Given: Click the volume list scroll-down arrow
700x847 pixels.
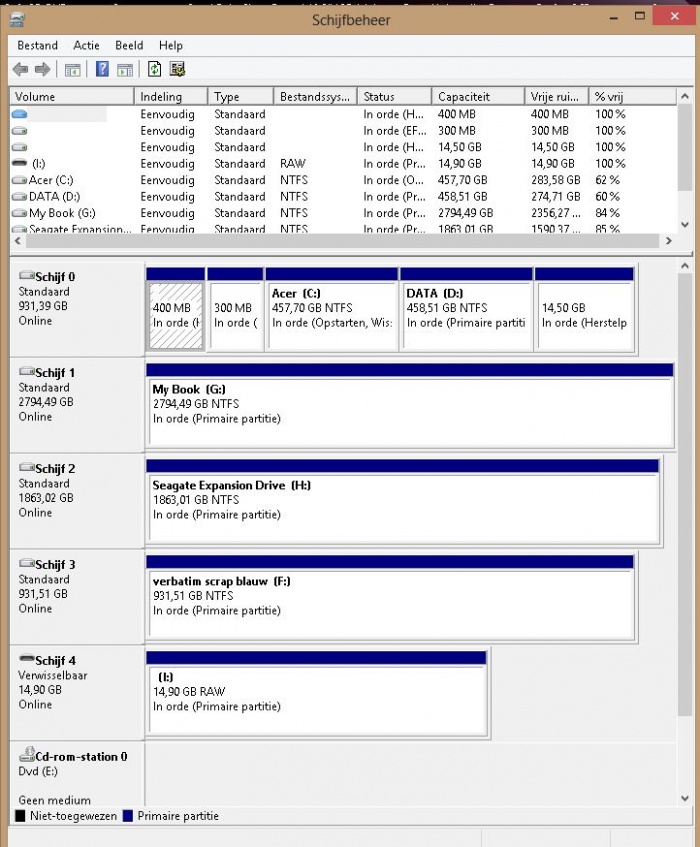Looking at the screenshot, I should pos(685,225).
